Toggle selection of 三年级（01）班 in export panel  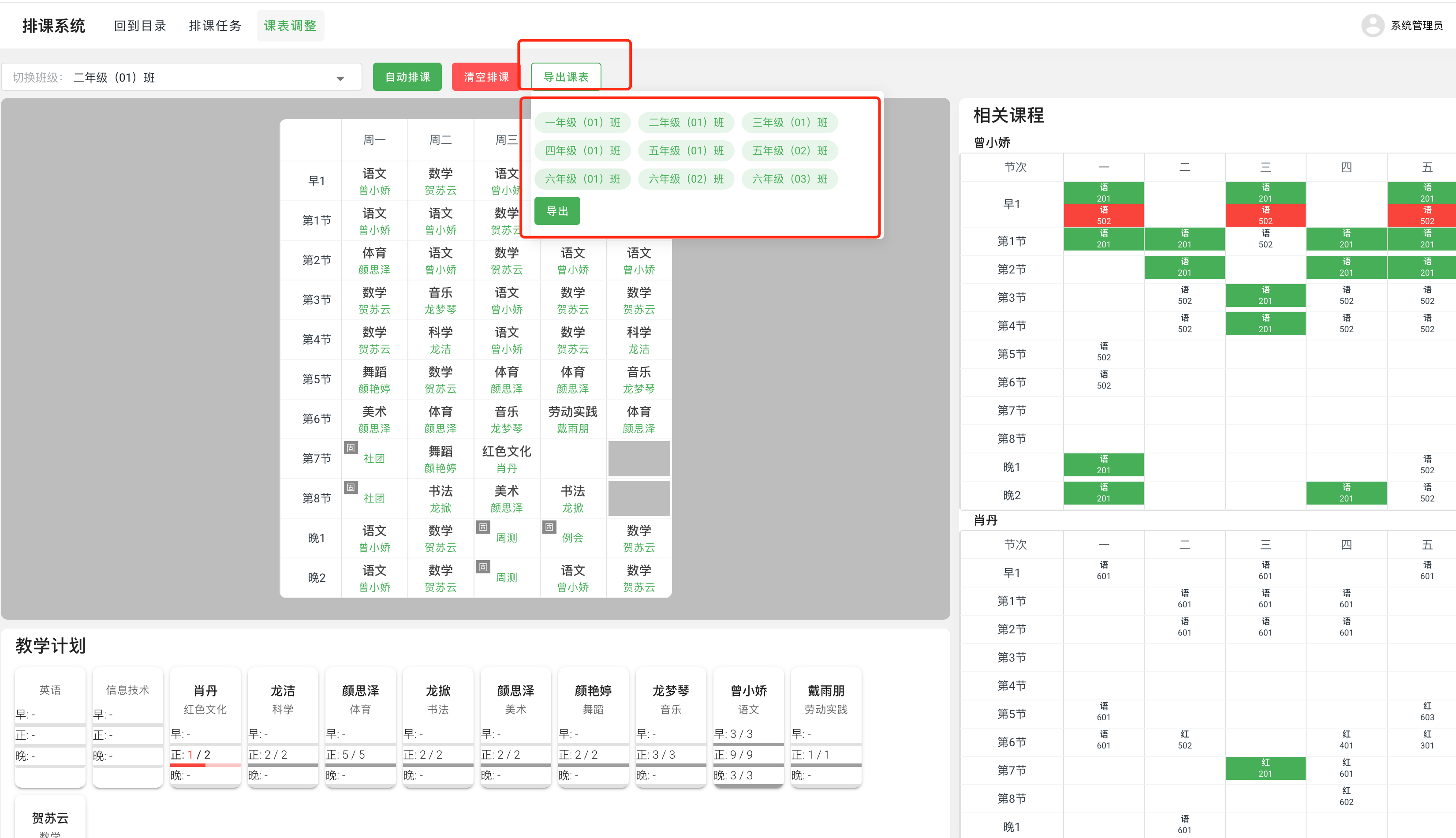[x=789, y=122]
